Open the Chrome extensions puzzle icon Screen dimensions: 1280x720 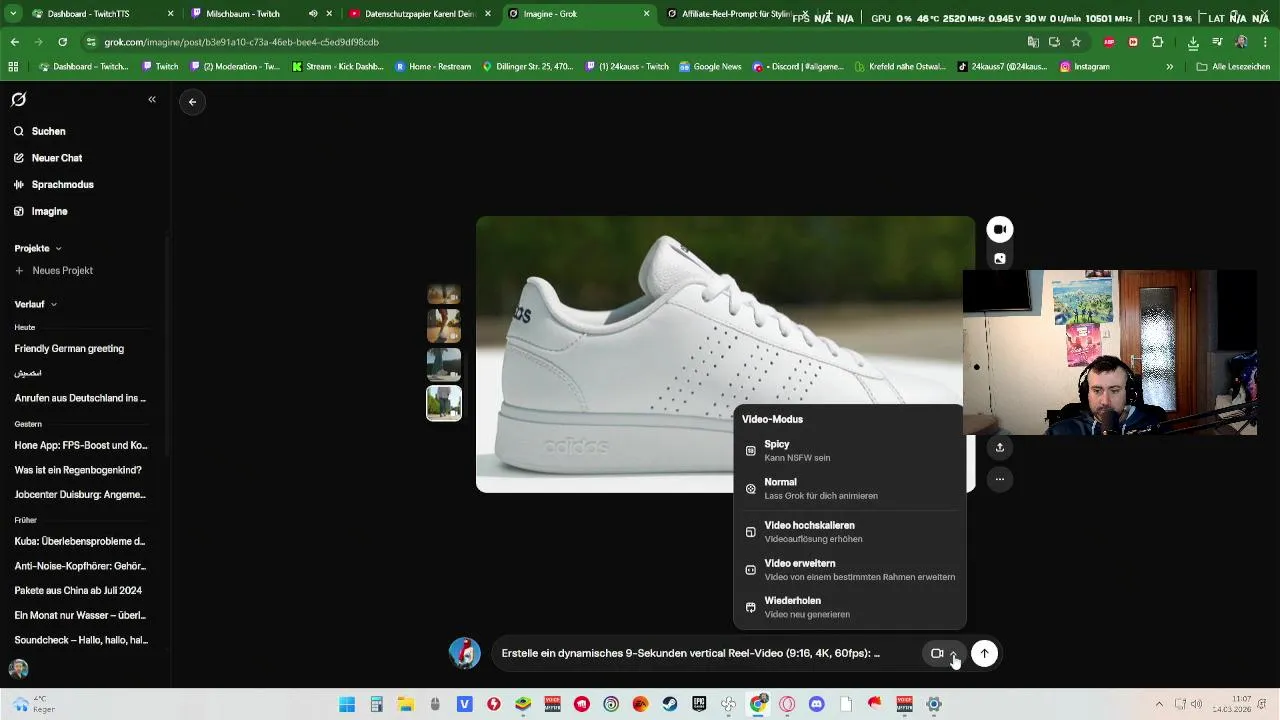tap(1158, 42)
